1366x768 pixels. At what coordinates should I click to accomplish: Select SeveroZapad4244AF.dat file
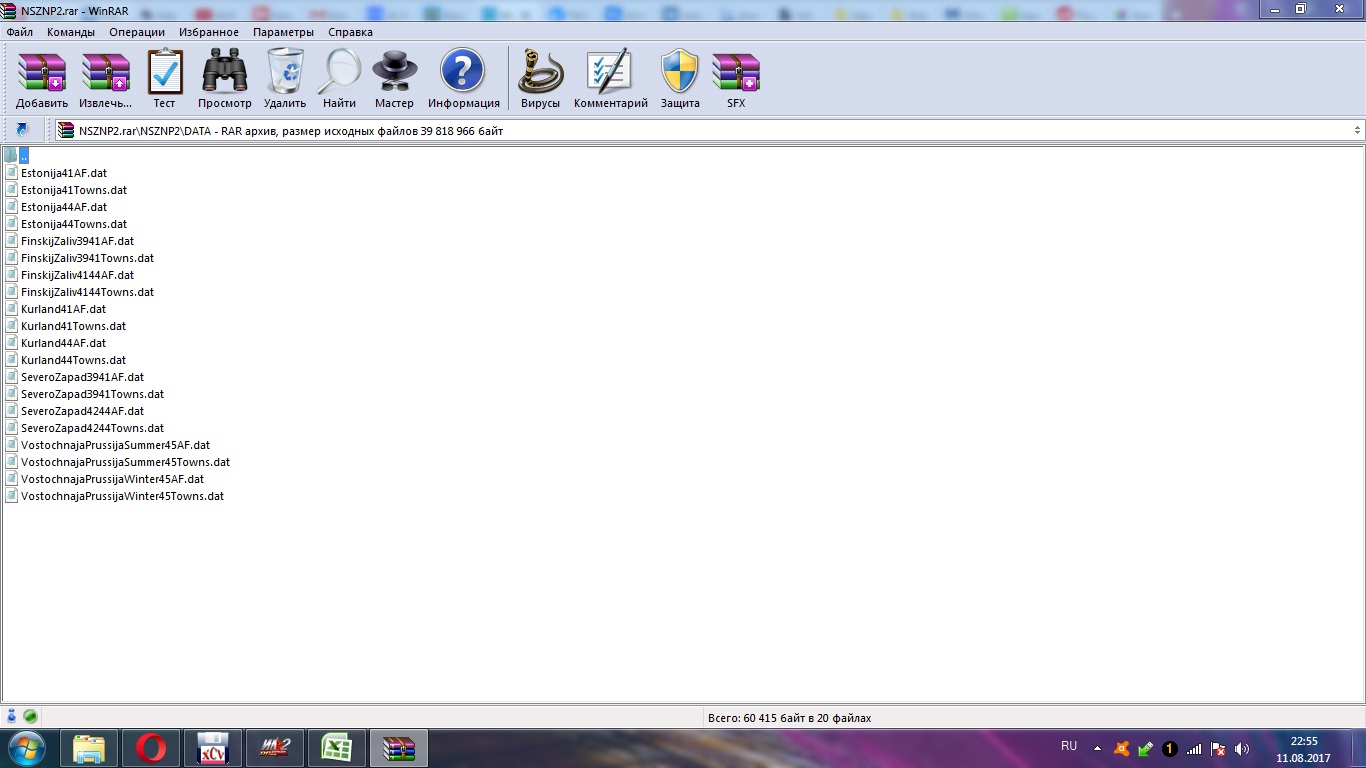click(x=82, y=411)
